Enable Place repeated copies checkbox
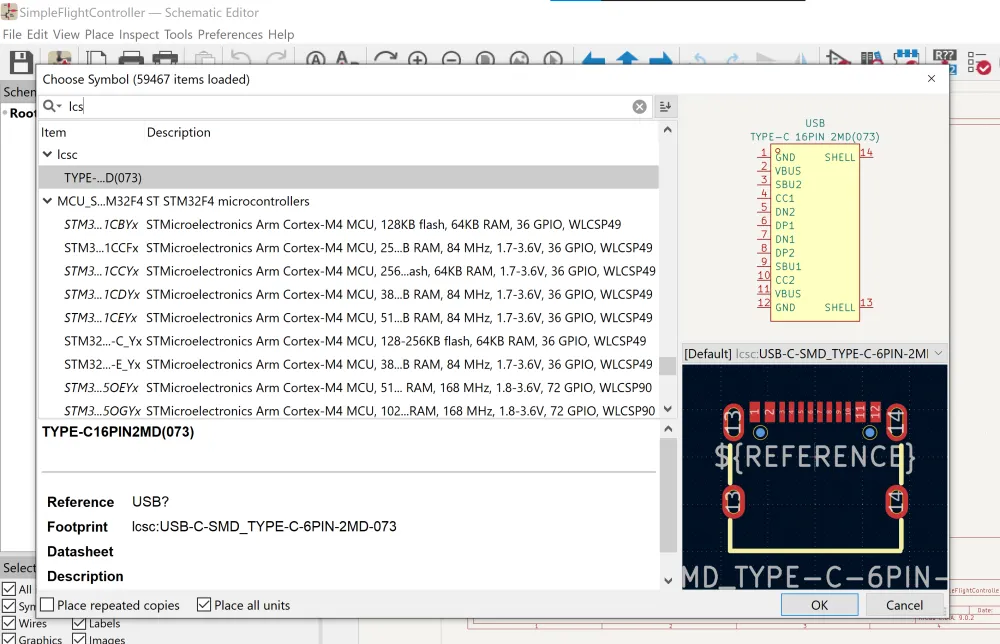1000x644 pixels. [47, 605]
